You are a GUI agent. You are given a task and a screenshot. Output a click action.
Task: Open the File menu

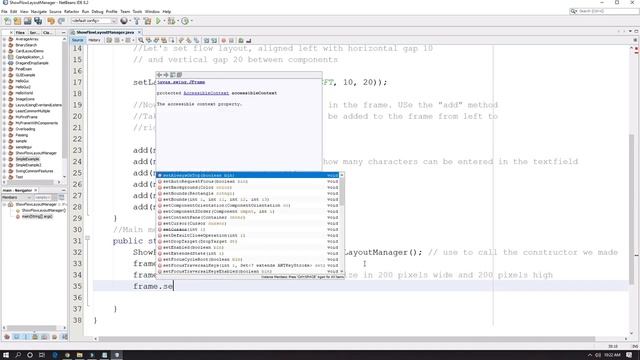pyautogui.click(x=4, y=11)
